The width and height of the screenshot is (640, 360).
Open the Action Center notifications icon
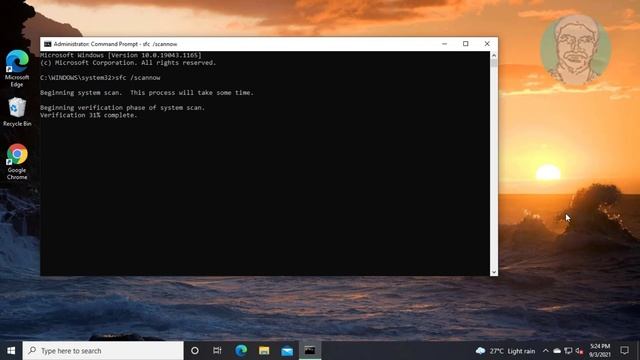(x=624, y=351)
